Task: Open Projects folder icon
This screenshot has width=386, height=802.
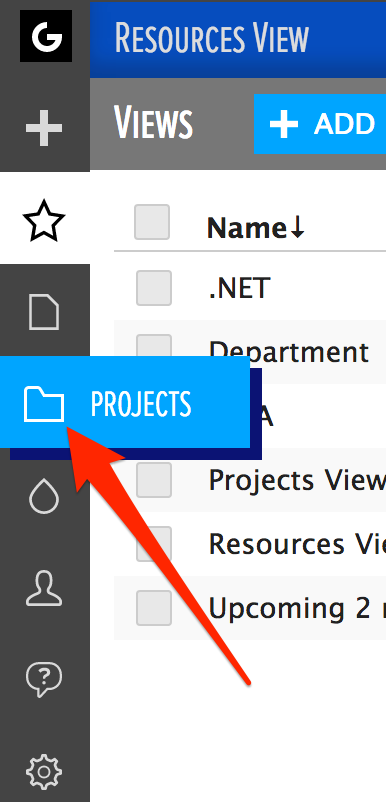Action: point(44,404)
